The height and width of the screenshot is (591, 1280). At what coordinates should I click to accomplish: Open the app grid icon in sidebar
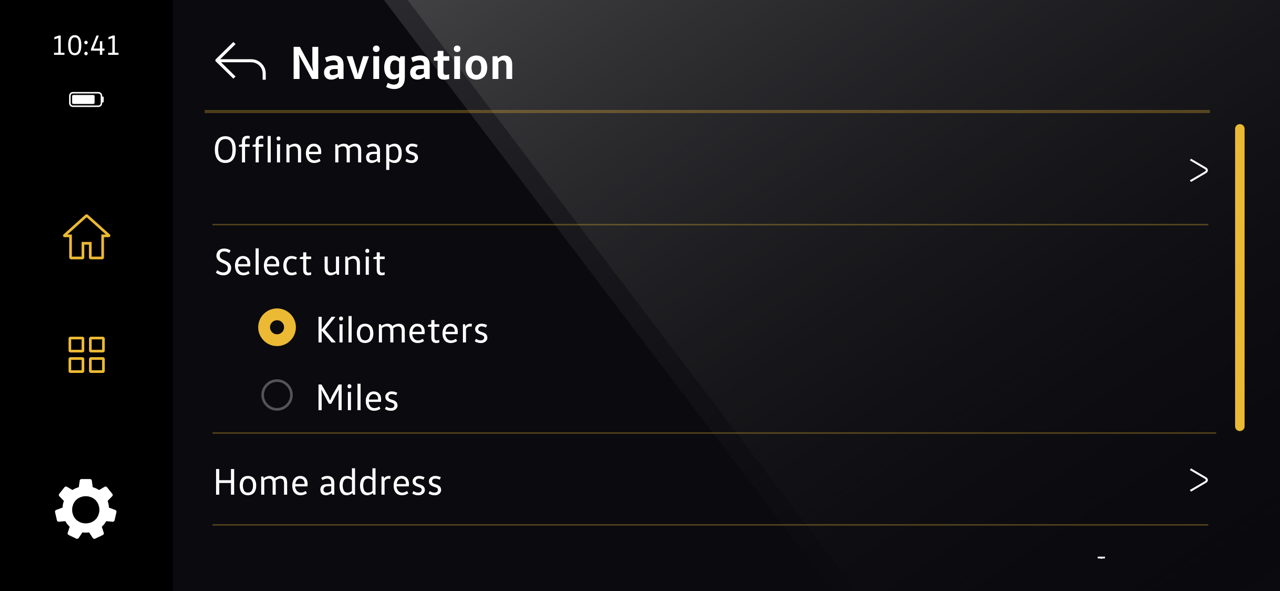(86, 354)
